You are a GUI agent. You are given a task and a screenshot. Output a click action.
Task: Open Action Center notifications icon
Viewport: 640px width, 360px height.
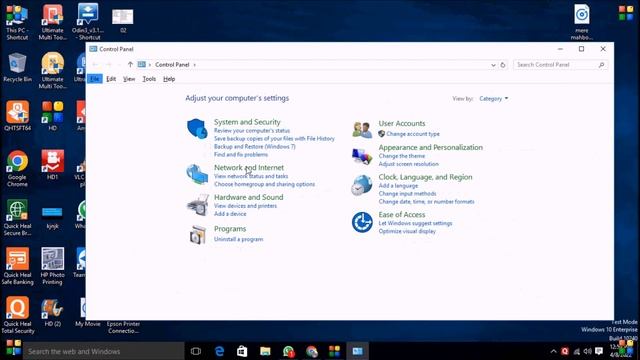(599, 351)
